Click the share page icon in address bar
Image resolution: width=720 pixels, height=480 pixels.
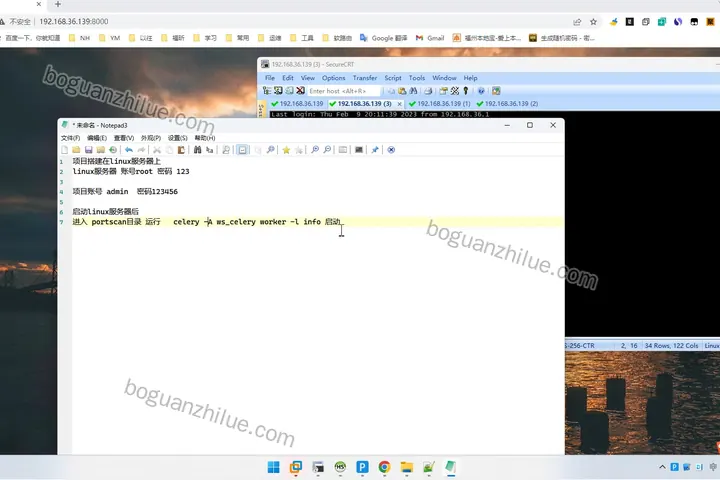[577, 22]
